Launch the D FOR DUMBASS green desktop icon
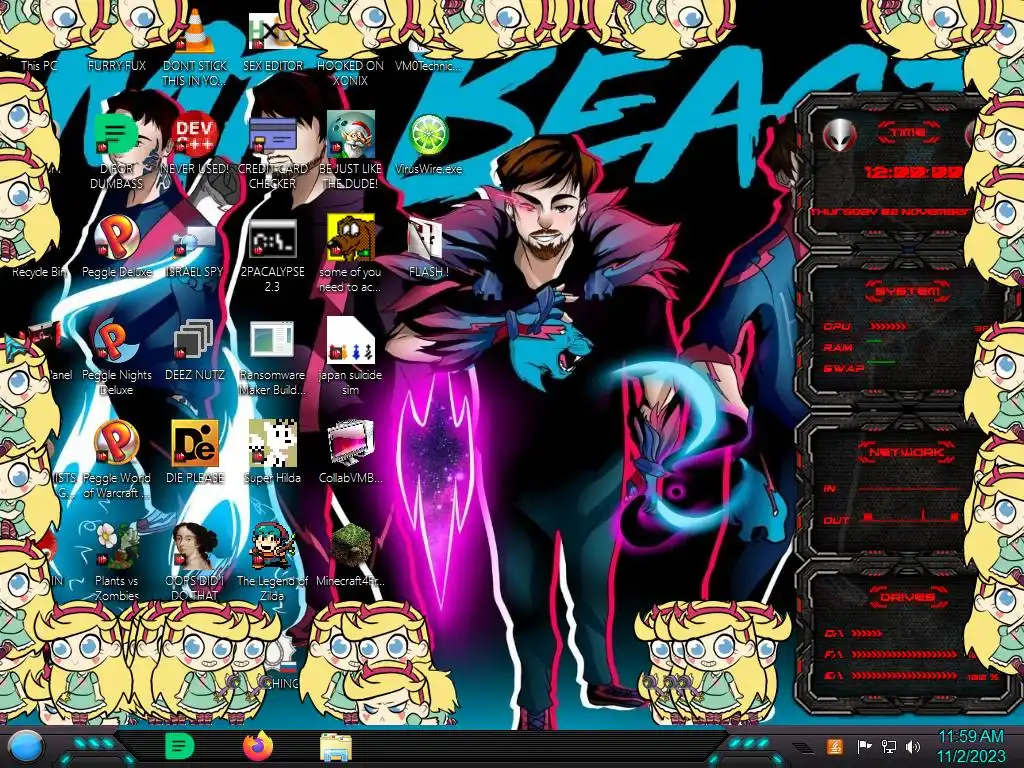The height and width of the screenshot is (768, 1024). [116, 135]
